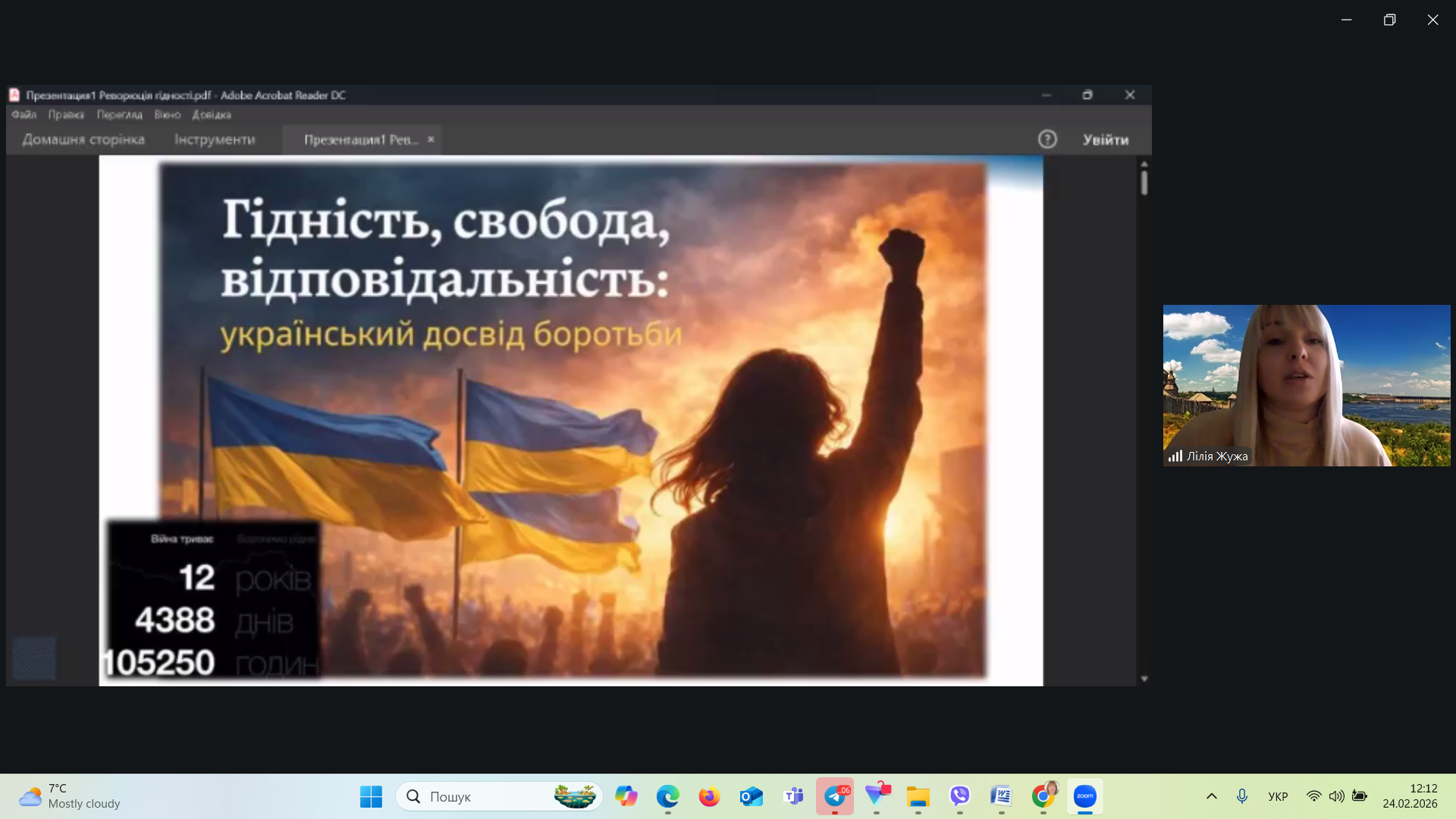The width and height of the screenshot is (1456, 819).
Task: Open Firefox from the taskbar
Action: point(709,796)
